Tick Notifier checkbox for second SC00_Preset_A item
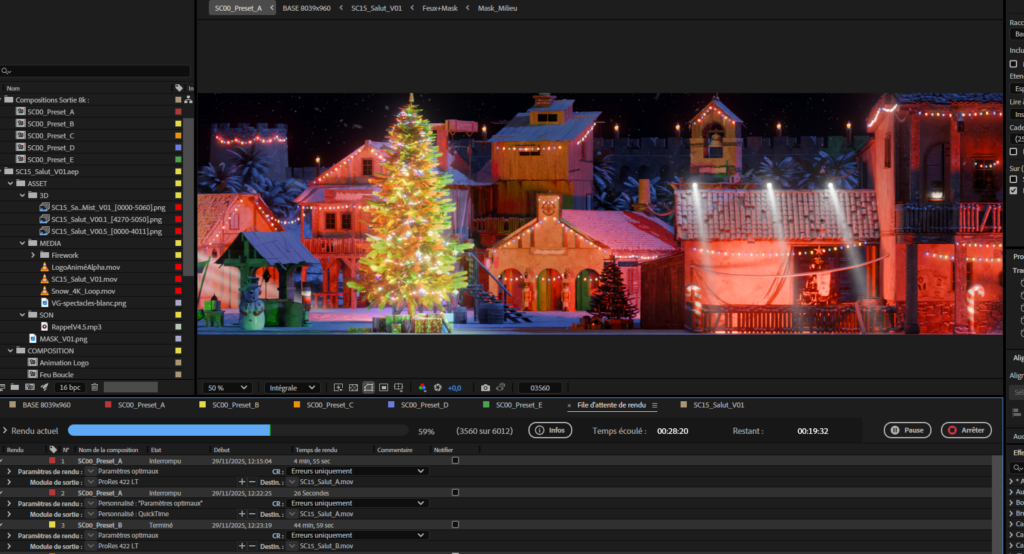The image size is (1024, 554). point(455,493)
